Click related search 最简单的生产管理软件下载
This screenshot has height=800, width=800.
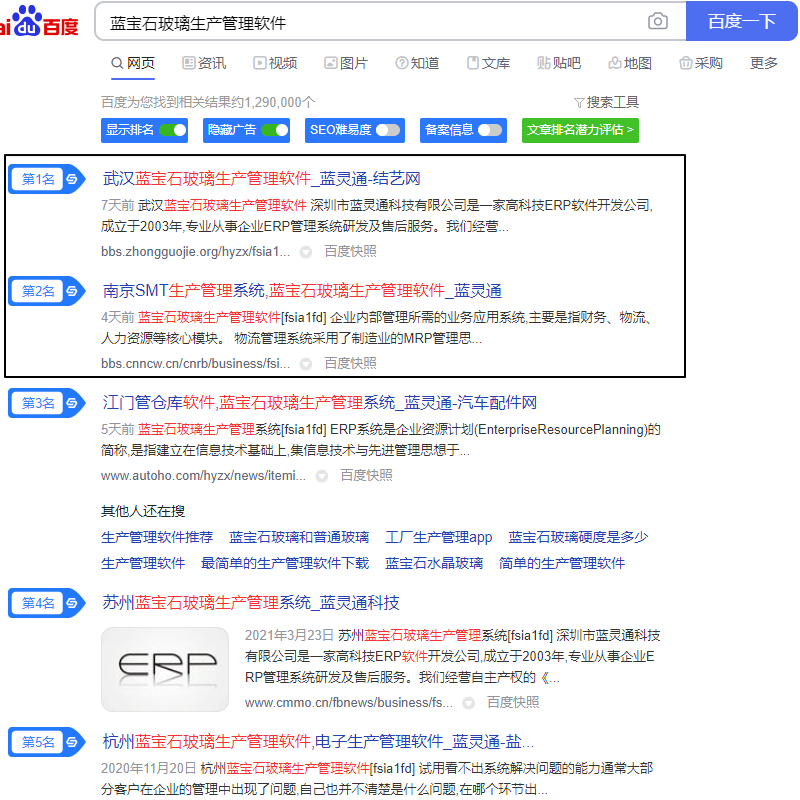(285, 564)
